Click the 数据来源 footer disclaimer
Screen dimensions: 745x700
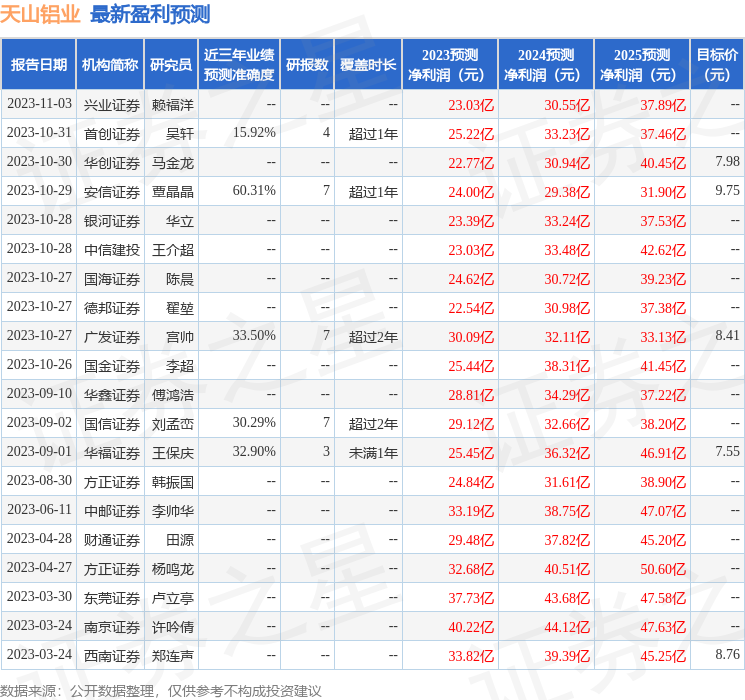pyautogui.click(x=161, y=690)
